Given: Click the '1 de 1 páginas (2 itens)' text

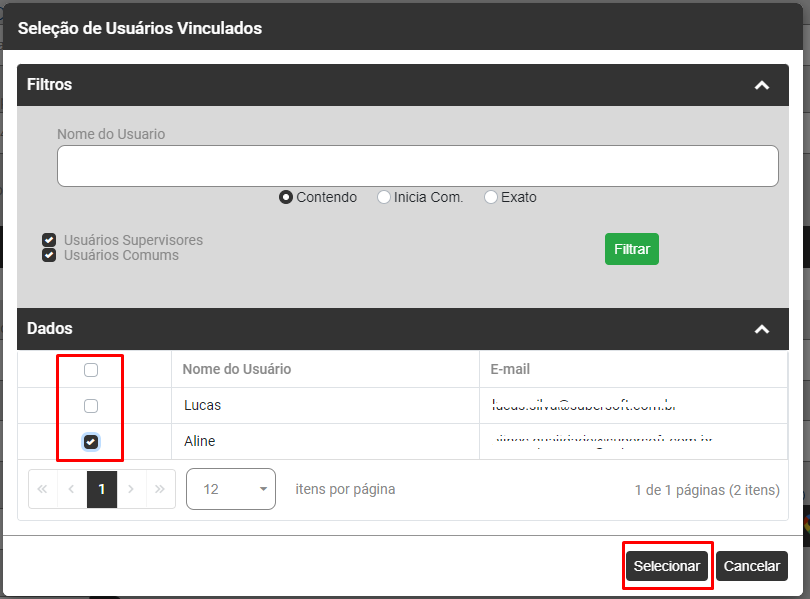Looking at the screenshot, I should click(x=707, y=490).
